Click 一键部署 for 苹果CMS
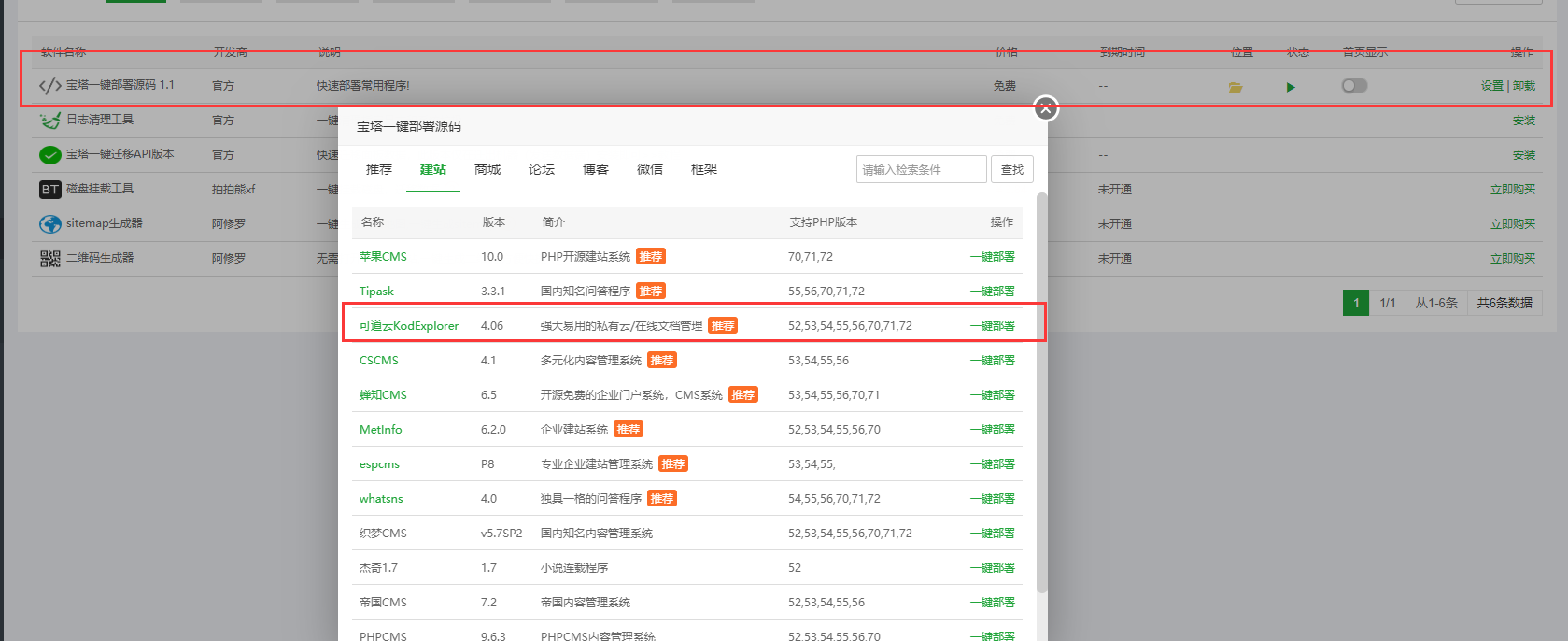Viewport: 1568px width, 641px height. [x=993, y=257]
